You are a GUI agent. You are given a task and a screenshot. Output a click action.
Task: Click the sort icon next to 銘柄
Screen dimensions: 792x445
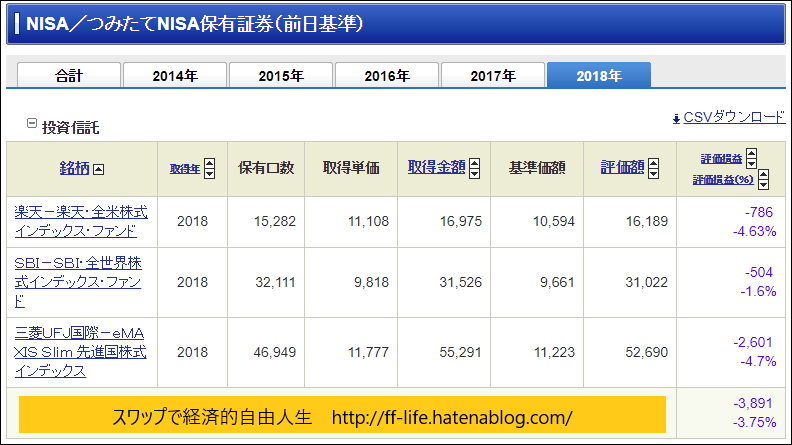[x=98, y=169]
